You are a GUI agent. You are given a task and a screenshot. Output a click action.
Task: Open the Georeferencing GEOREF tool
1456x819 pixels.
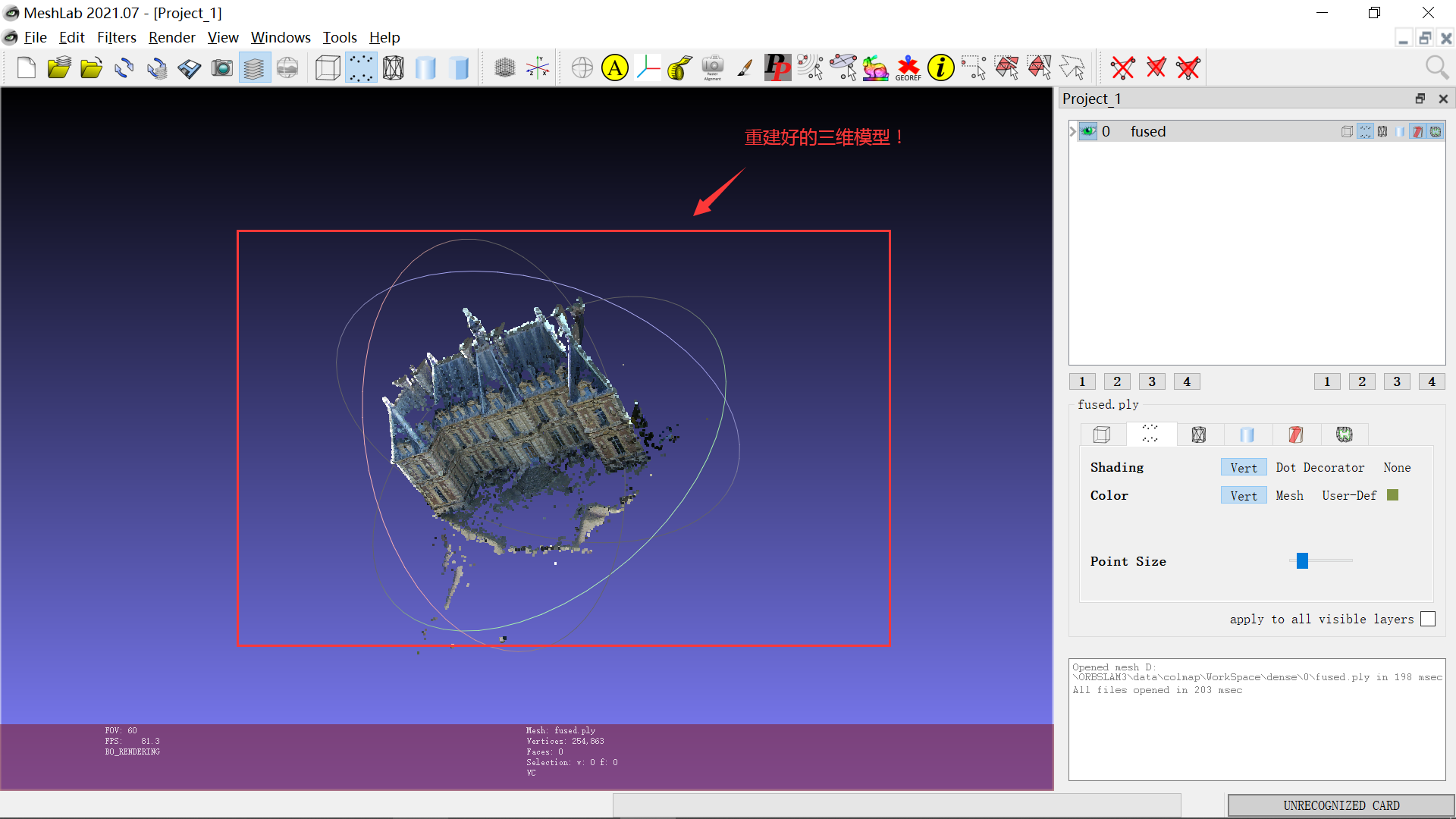tap(908, 68)
